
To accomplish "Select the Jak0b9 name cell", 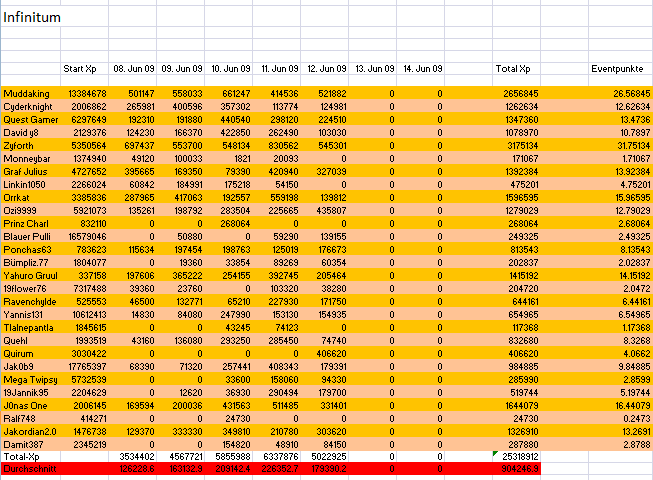I will point(31,366).
